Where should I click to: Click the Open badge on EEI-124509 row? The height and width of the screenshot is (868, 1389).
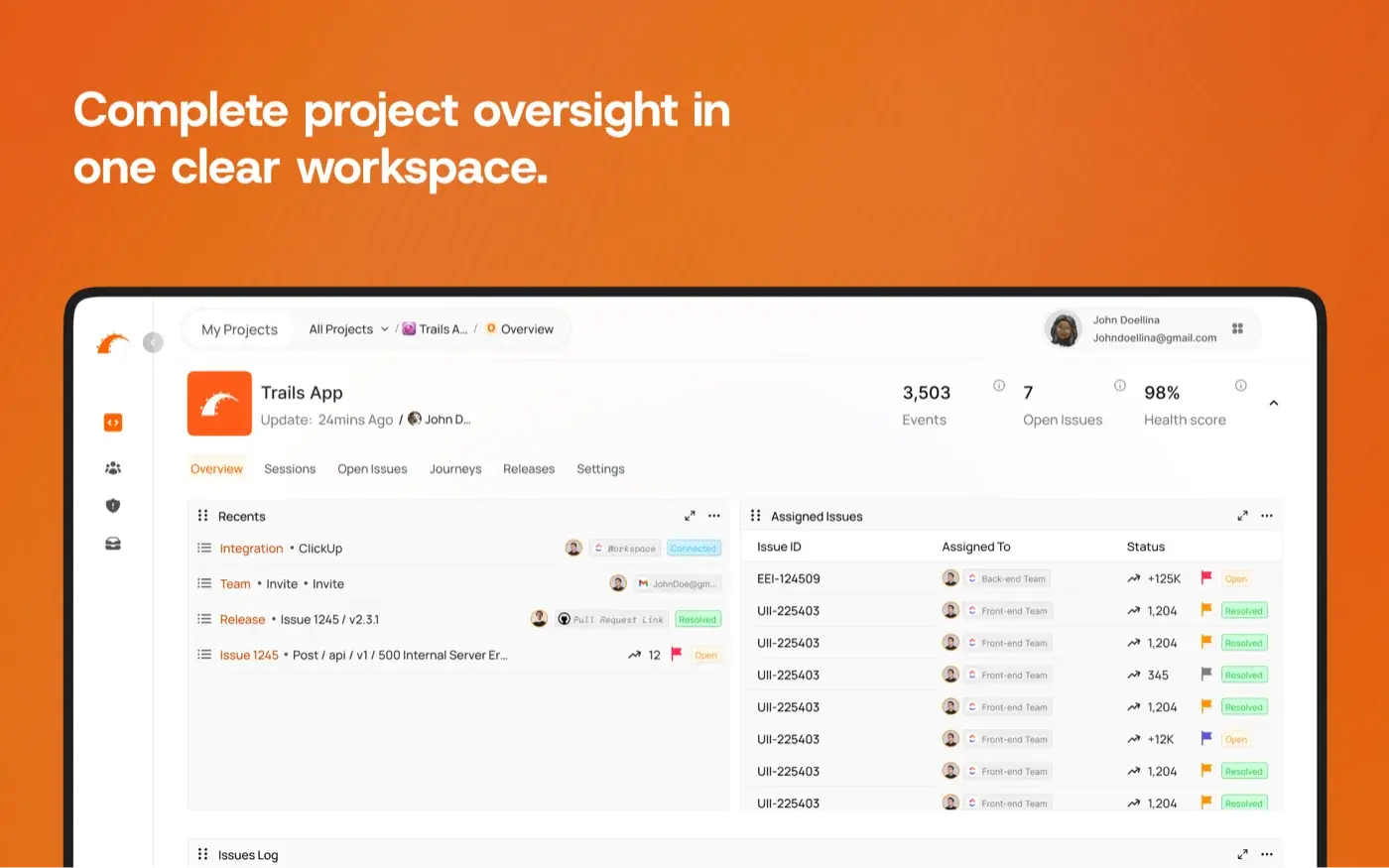(x=1235, y=578)
